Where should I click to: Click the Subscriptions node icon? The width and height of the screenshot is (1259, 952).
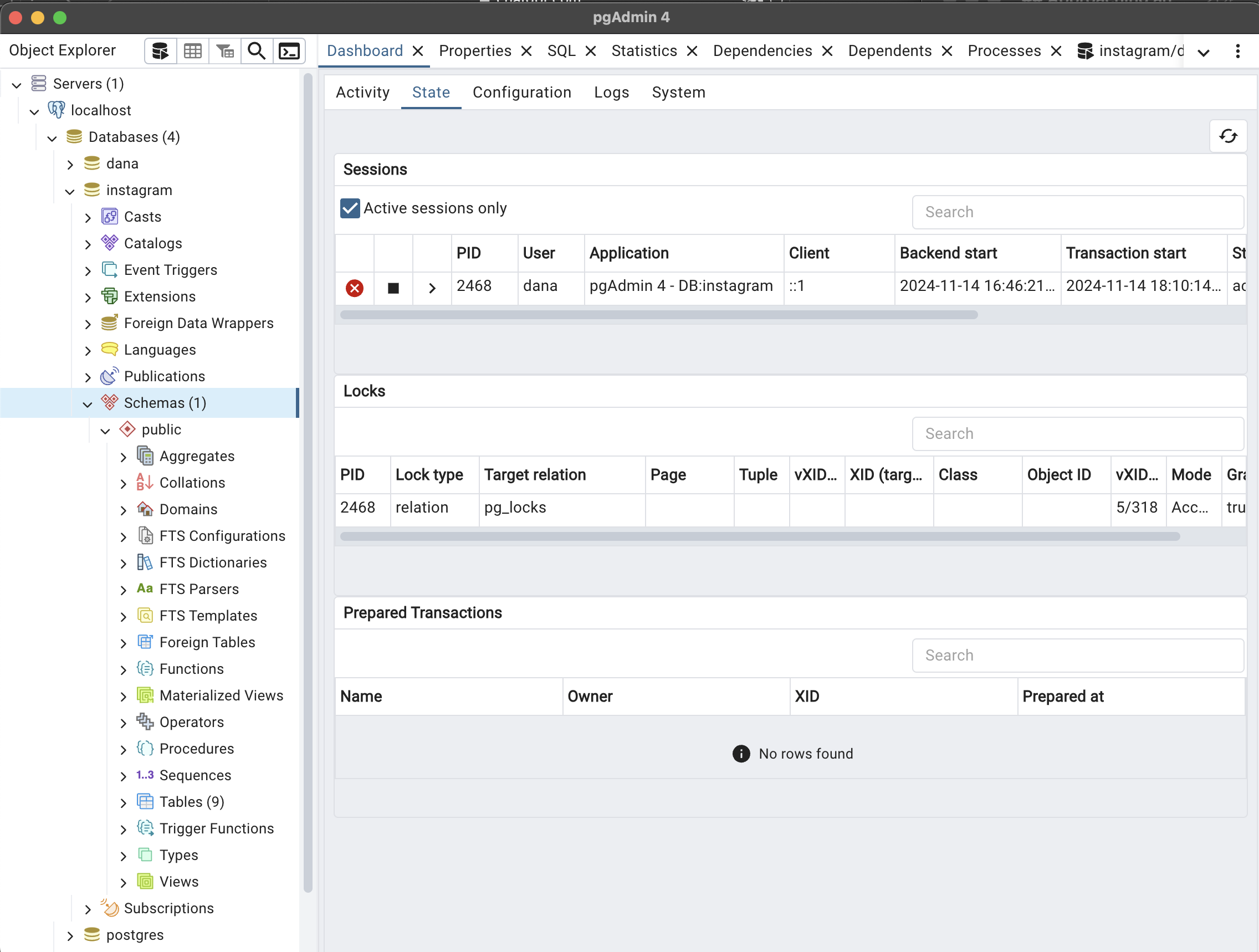pyautogui.click(x=109, y=908)
